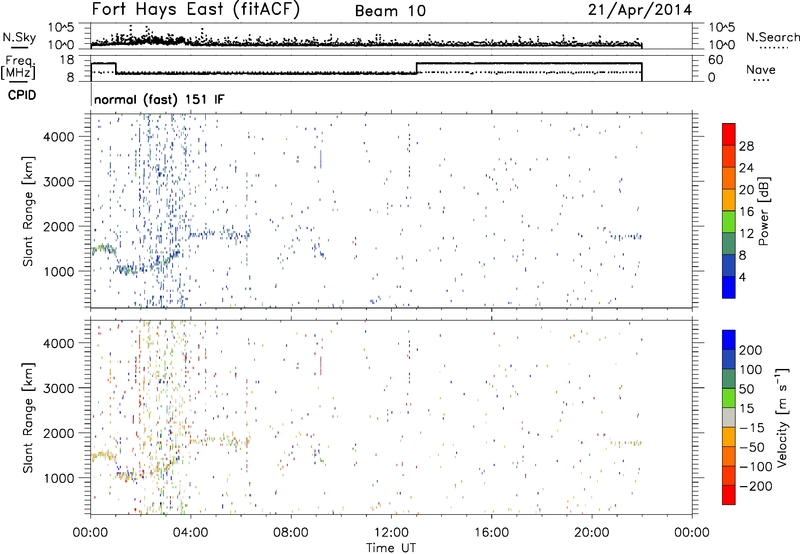Screen dimensions: 800x554
Task: Click the "Time UT" axis title
Action: (x=391, y=548)
